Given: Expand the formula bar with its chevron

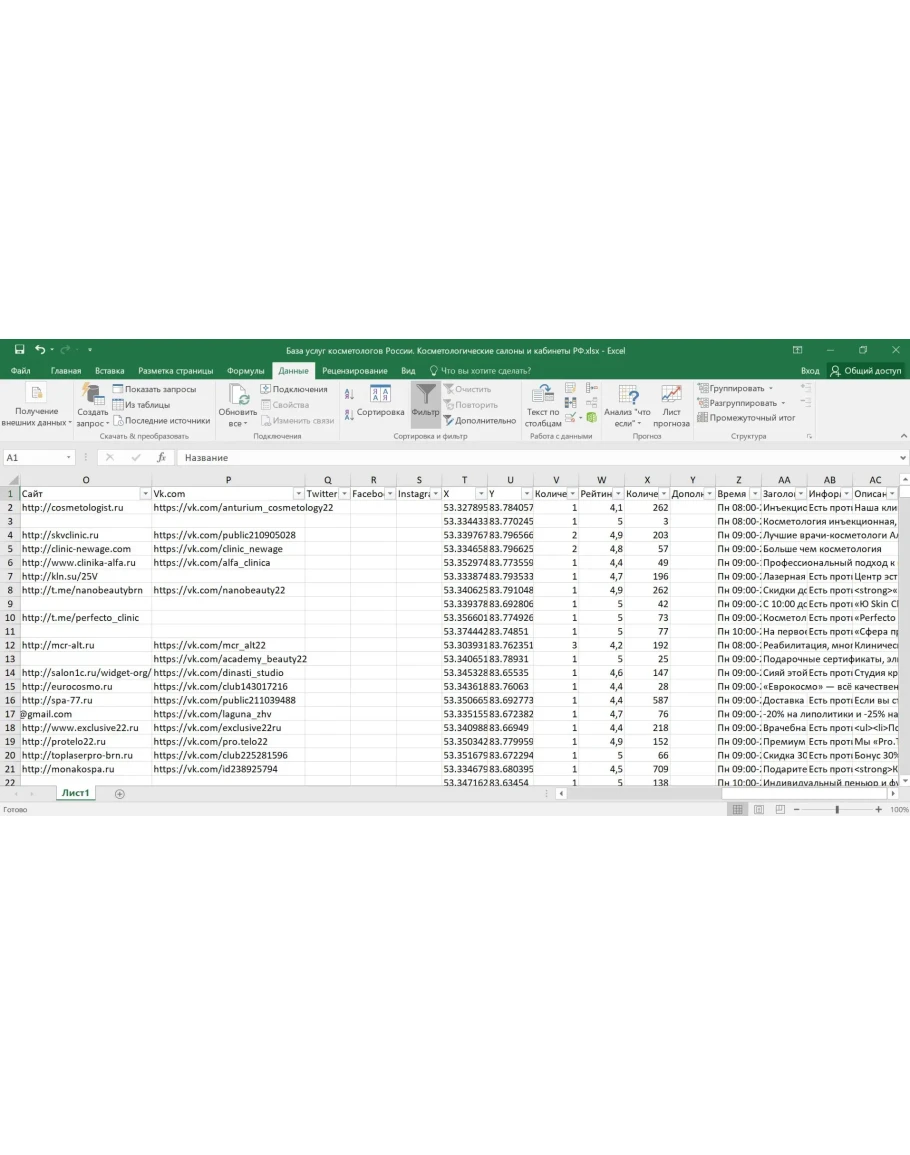Looking at the screenshot, I should point(903,457).
